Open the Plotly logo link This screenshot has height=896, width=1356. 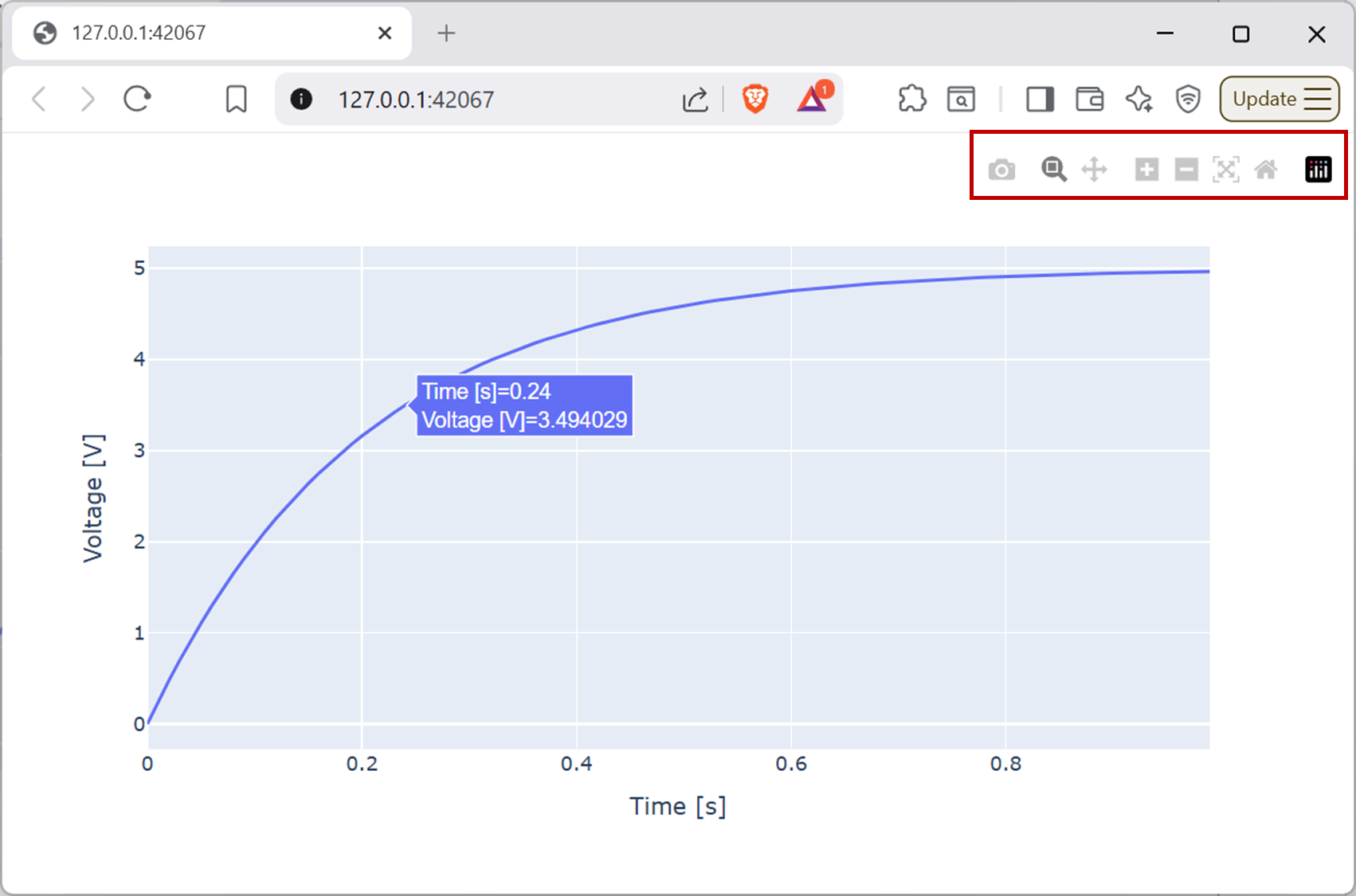1318,169
